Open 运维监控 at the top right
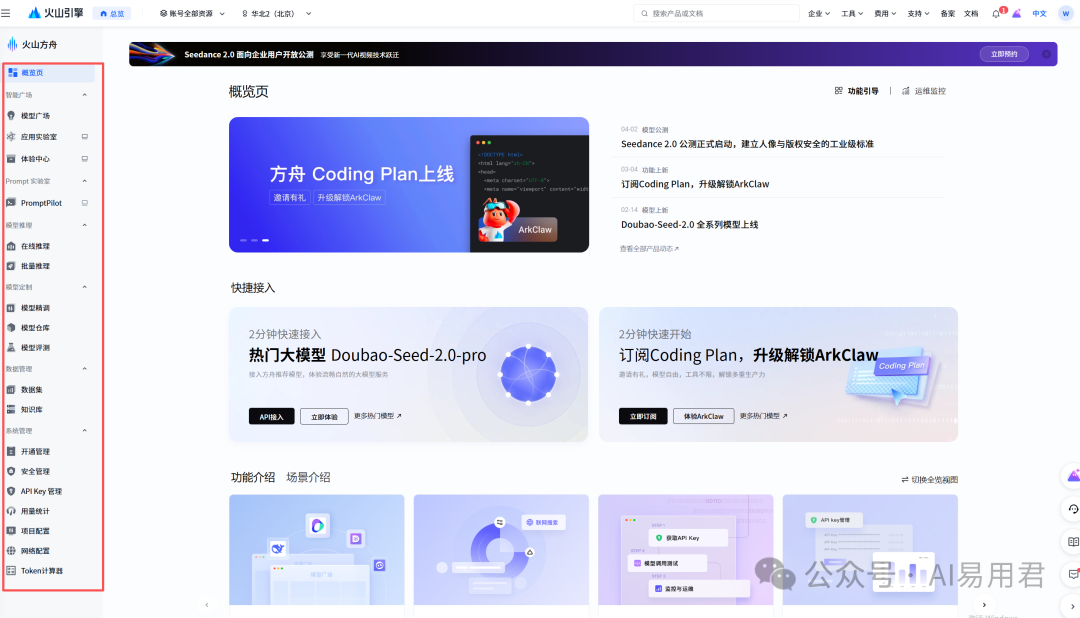The image size is (1080, 618). pos(929,90)
